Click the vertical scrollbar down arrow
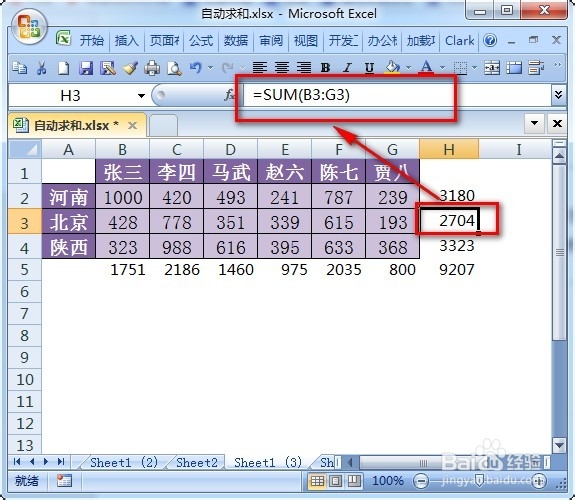575x500 pixels. (559, 446)
